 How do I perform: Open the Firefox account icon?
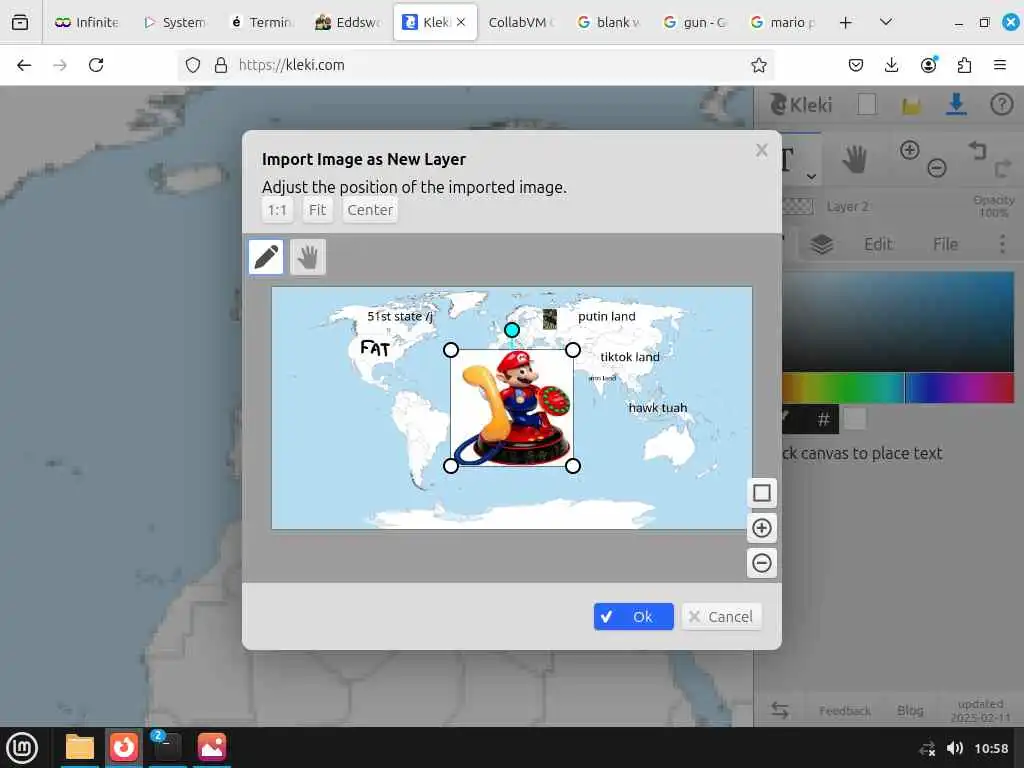[928, 65]
